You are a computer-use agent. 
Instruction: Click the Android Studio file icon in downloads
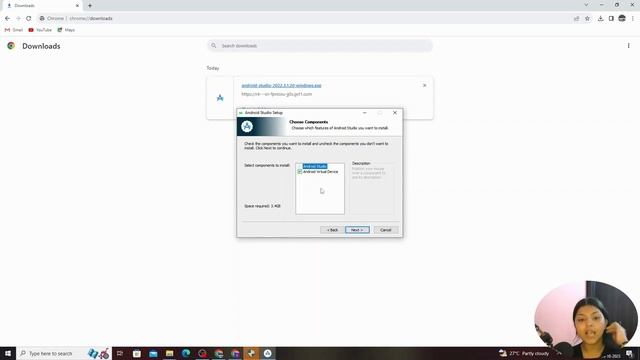[220, 98]
